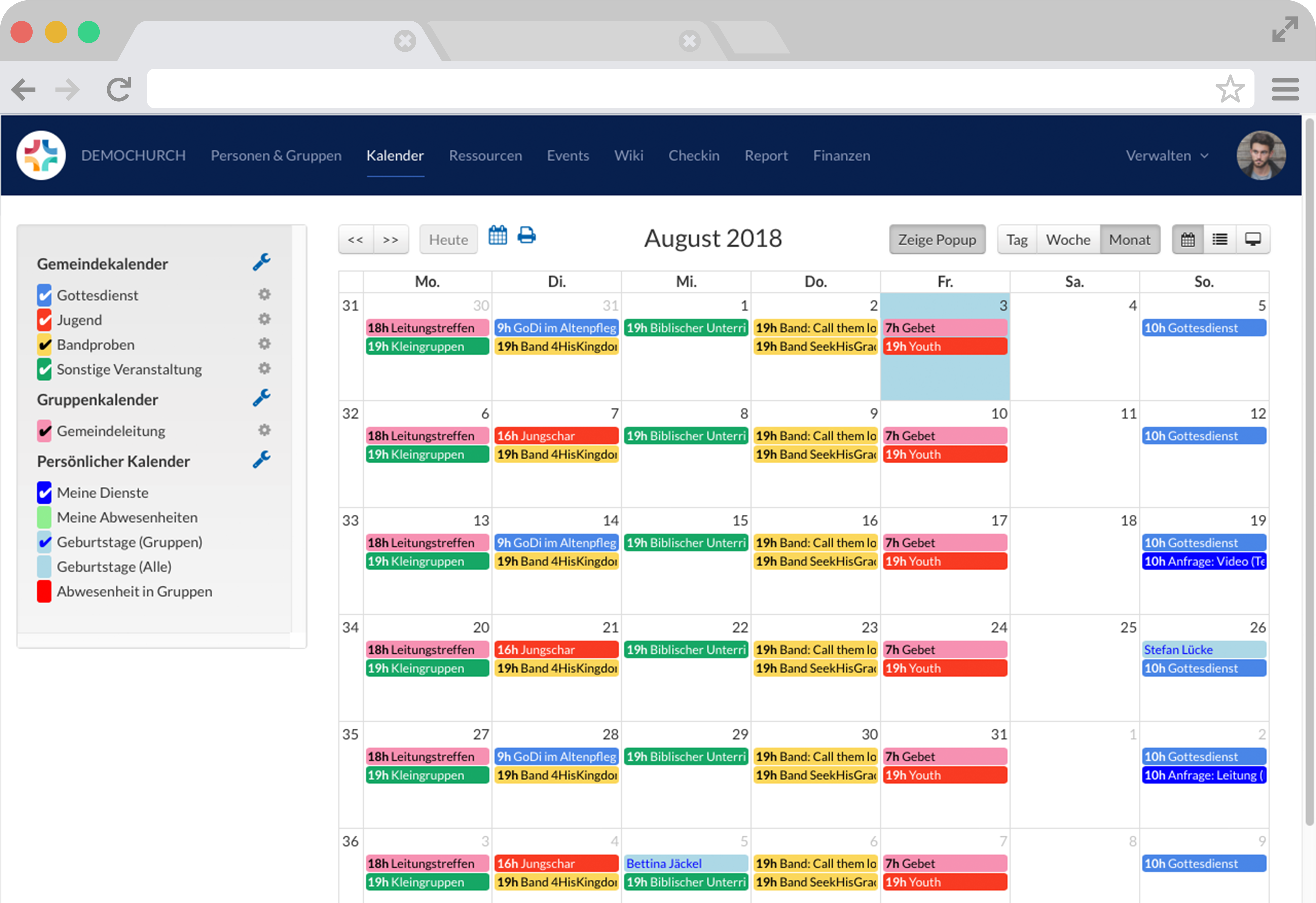Screen dimensions: 1316x903
Task: Open the Finanzen menu item
Action: click(842, 155)
